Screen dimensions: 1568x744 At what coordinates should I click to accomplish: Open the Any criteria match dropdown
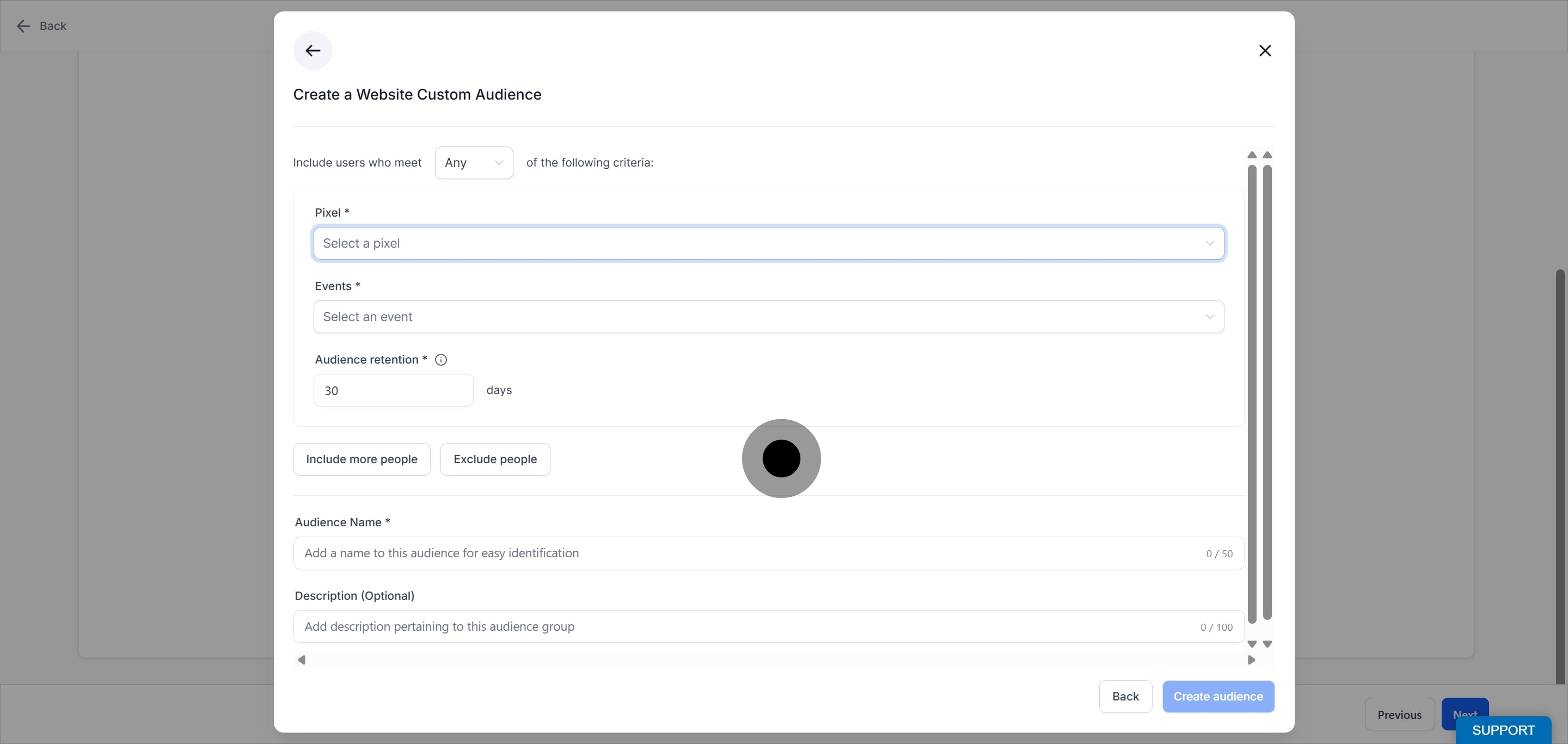(x=474, y=162)
